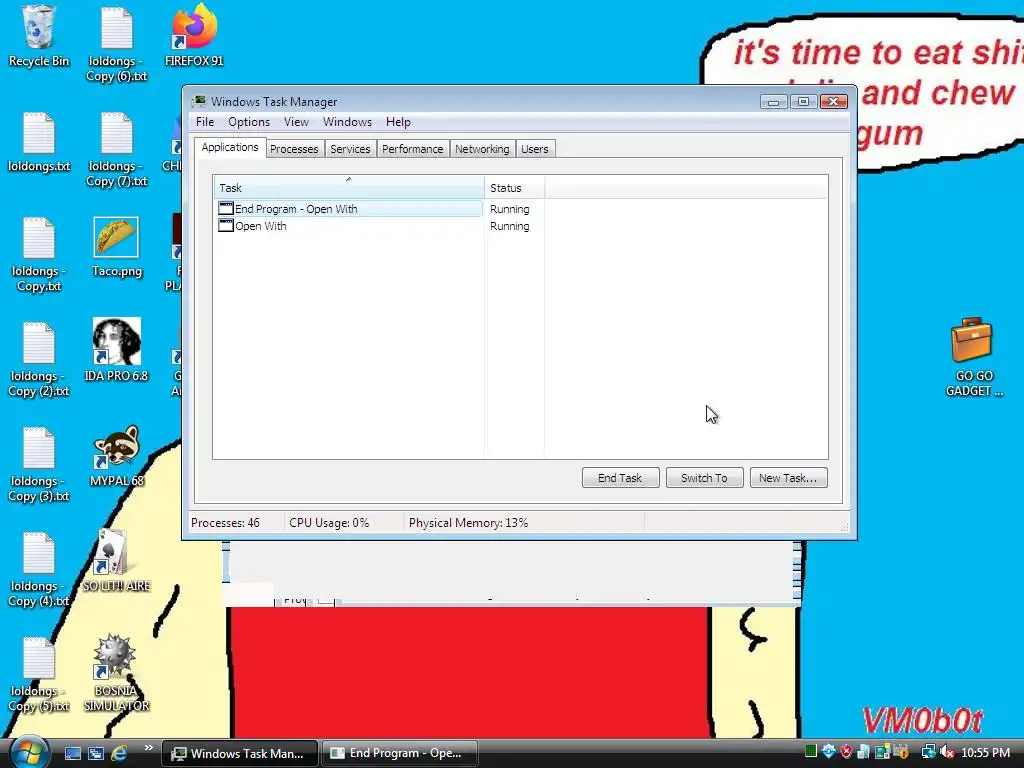
Task: Switch to the Processes tab
Action: [294, 149]
